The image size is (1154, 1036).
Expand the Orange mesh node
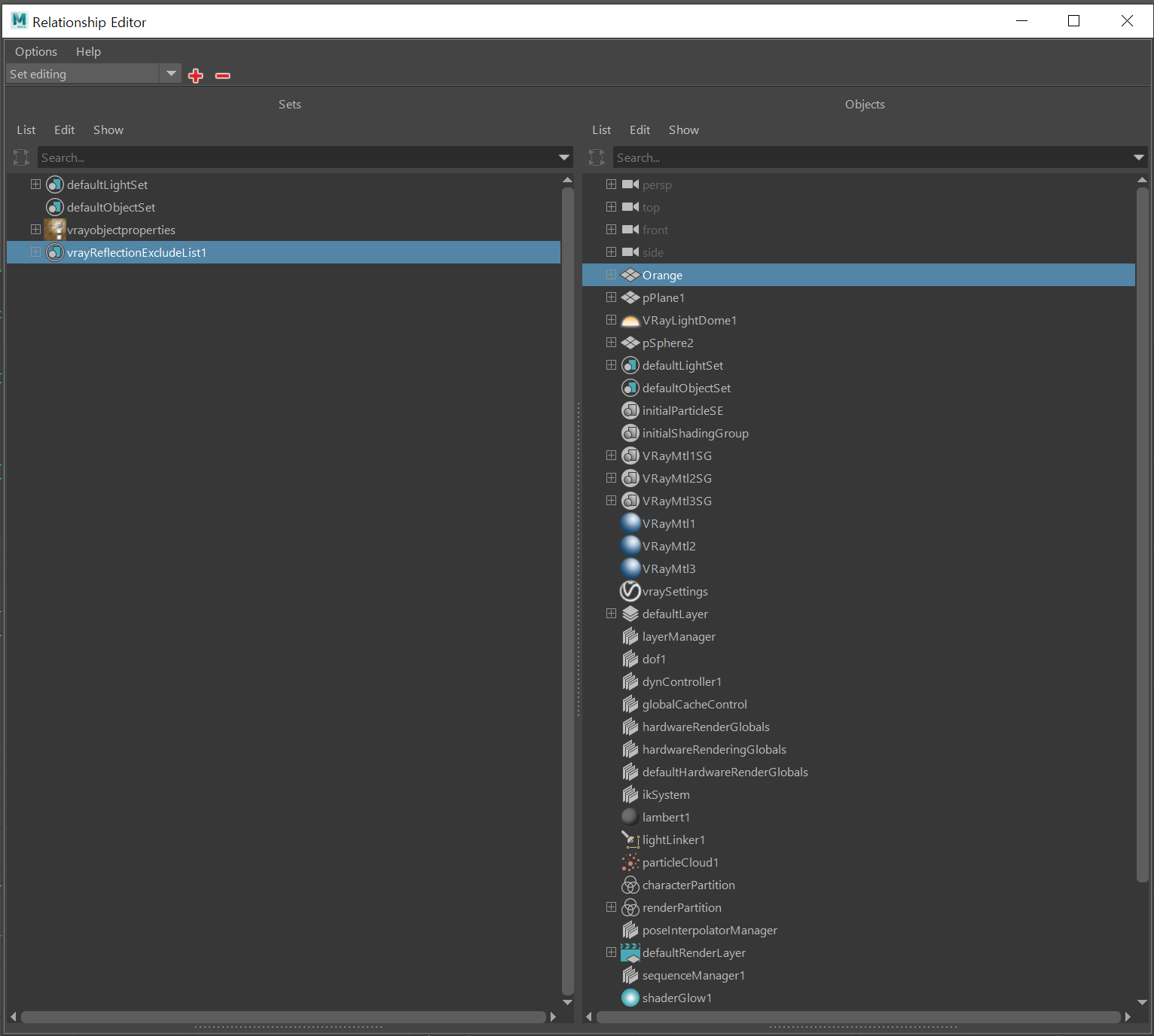(611, 274)
